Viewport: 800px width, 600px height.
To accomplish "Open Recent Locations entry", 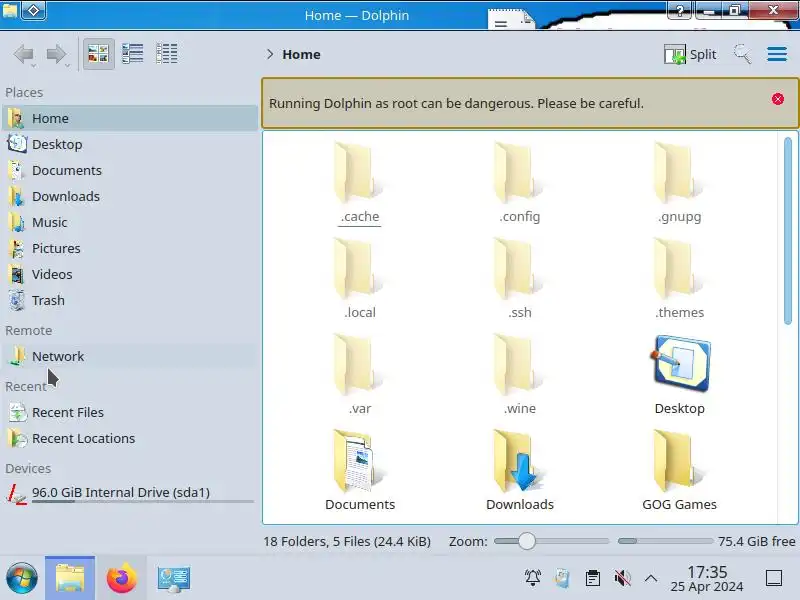I will [x=130, y=438].
